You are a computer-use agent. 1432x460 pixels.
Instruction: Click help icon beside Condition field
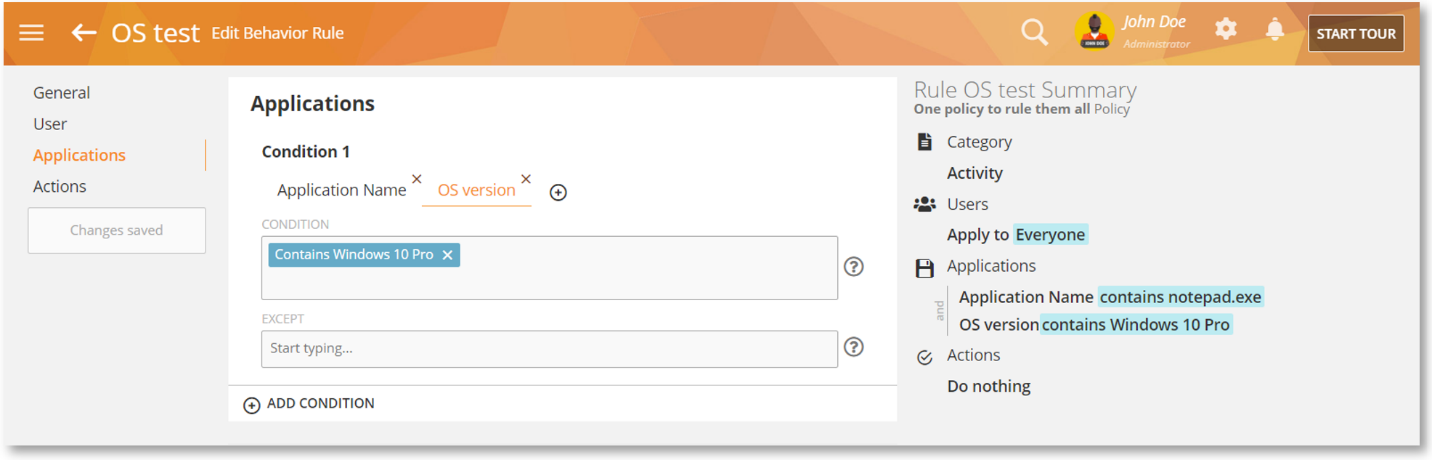point(853,267)
